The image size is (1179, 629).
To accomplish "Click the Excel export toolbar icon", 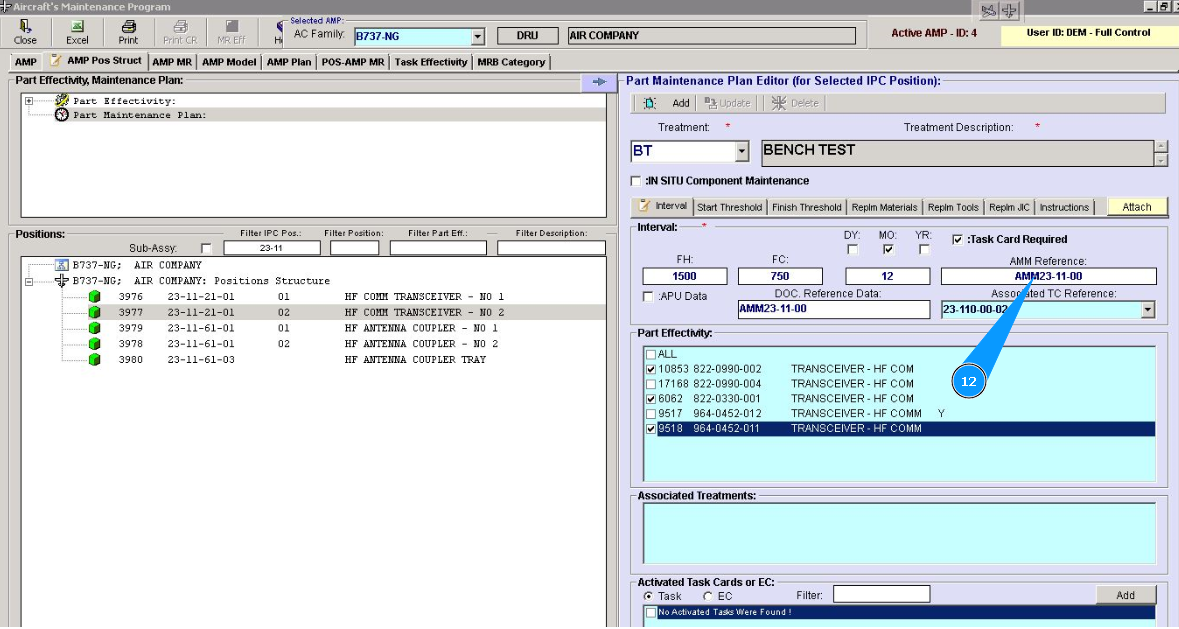I will click(77, 32).
